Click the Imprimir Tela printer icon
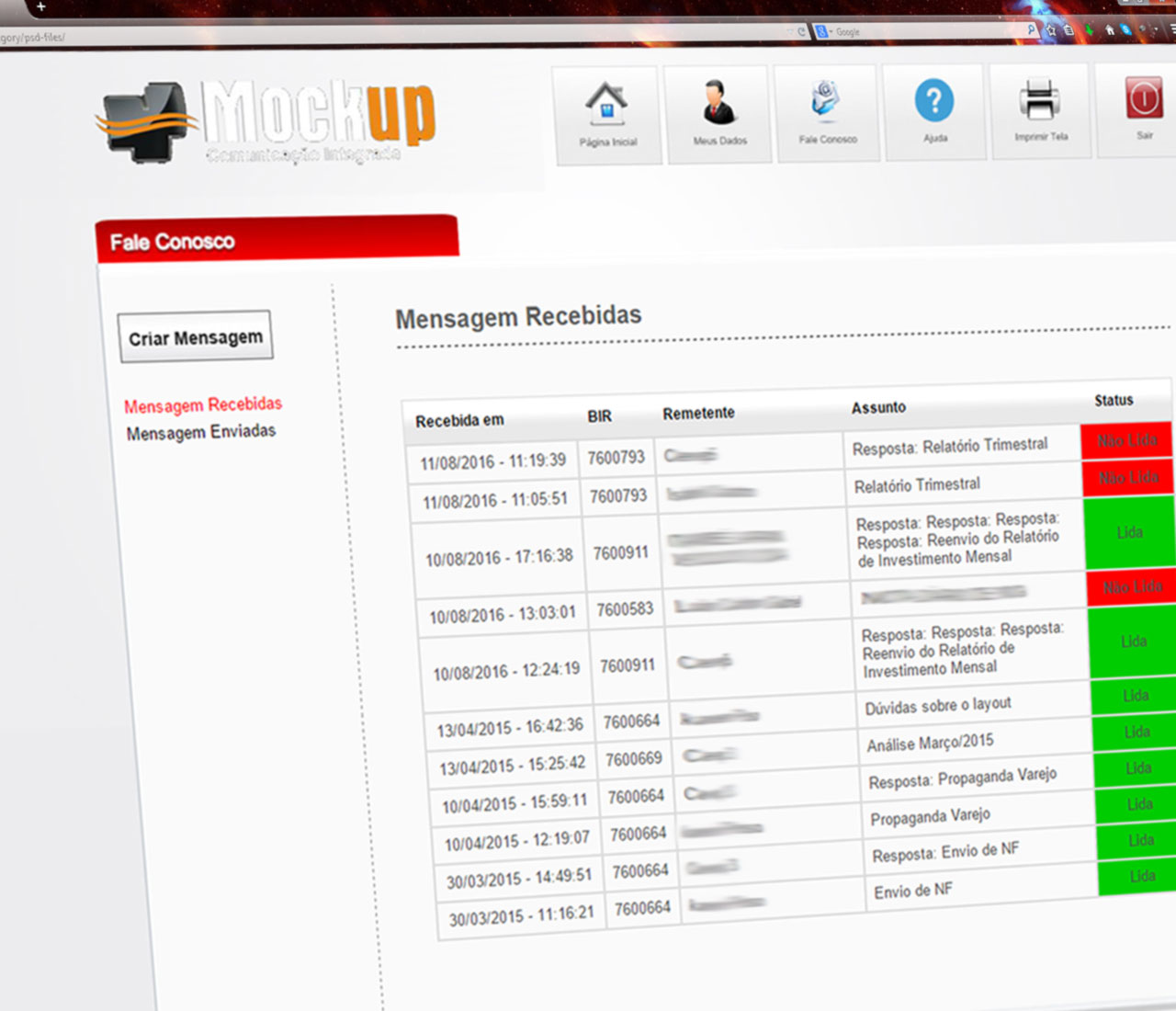 coord(1039,99)
